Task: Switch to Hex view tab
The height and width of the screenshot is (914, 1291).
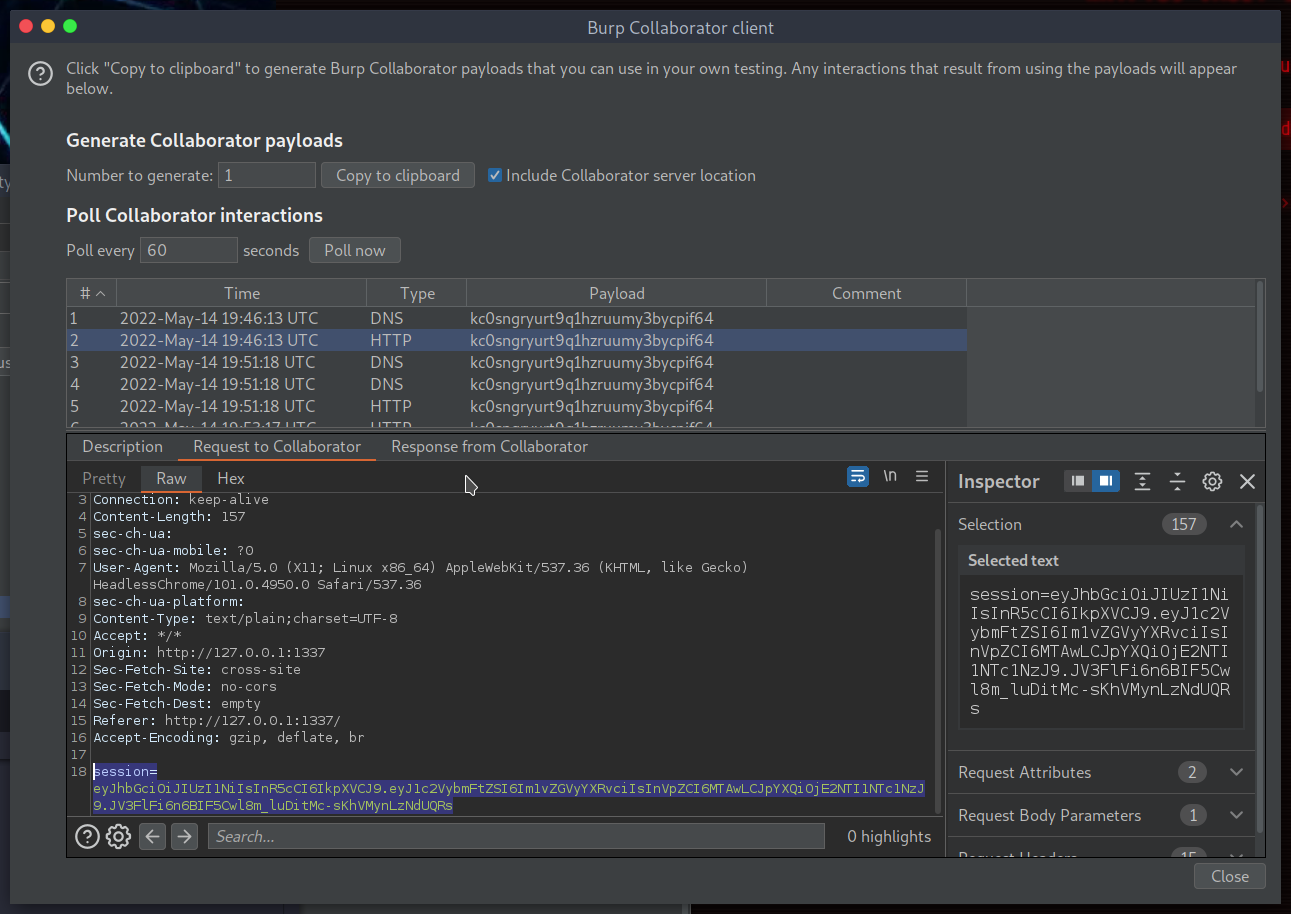Action: pos(230,479)
